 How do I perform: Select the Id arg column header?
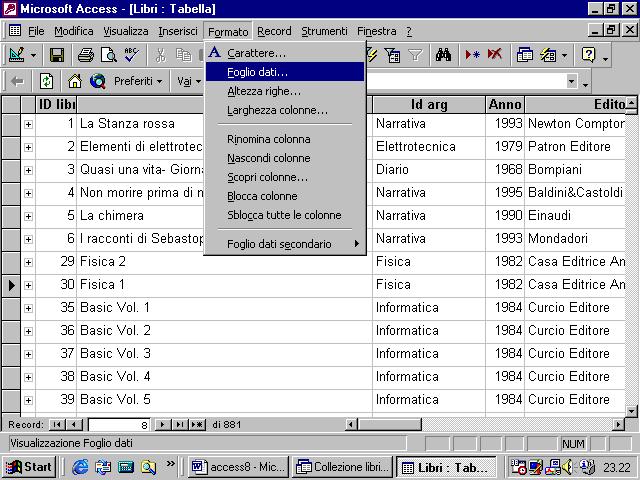(x=429, y=105)
